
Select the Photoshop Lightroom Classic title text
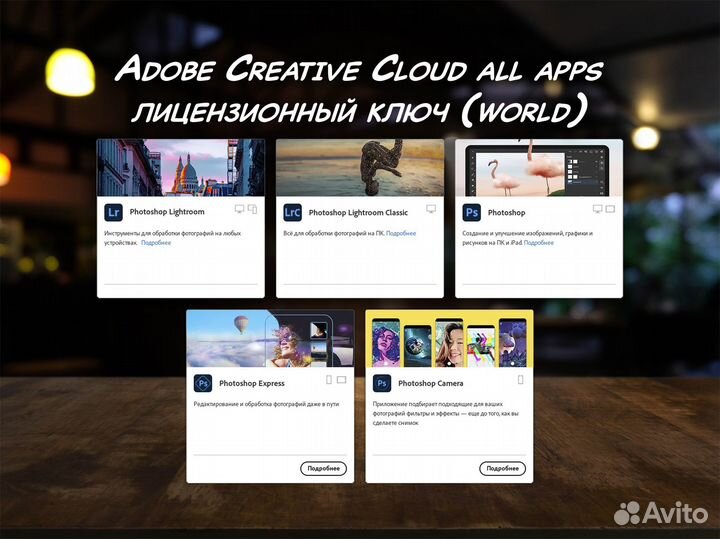(358, 213)
